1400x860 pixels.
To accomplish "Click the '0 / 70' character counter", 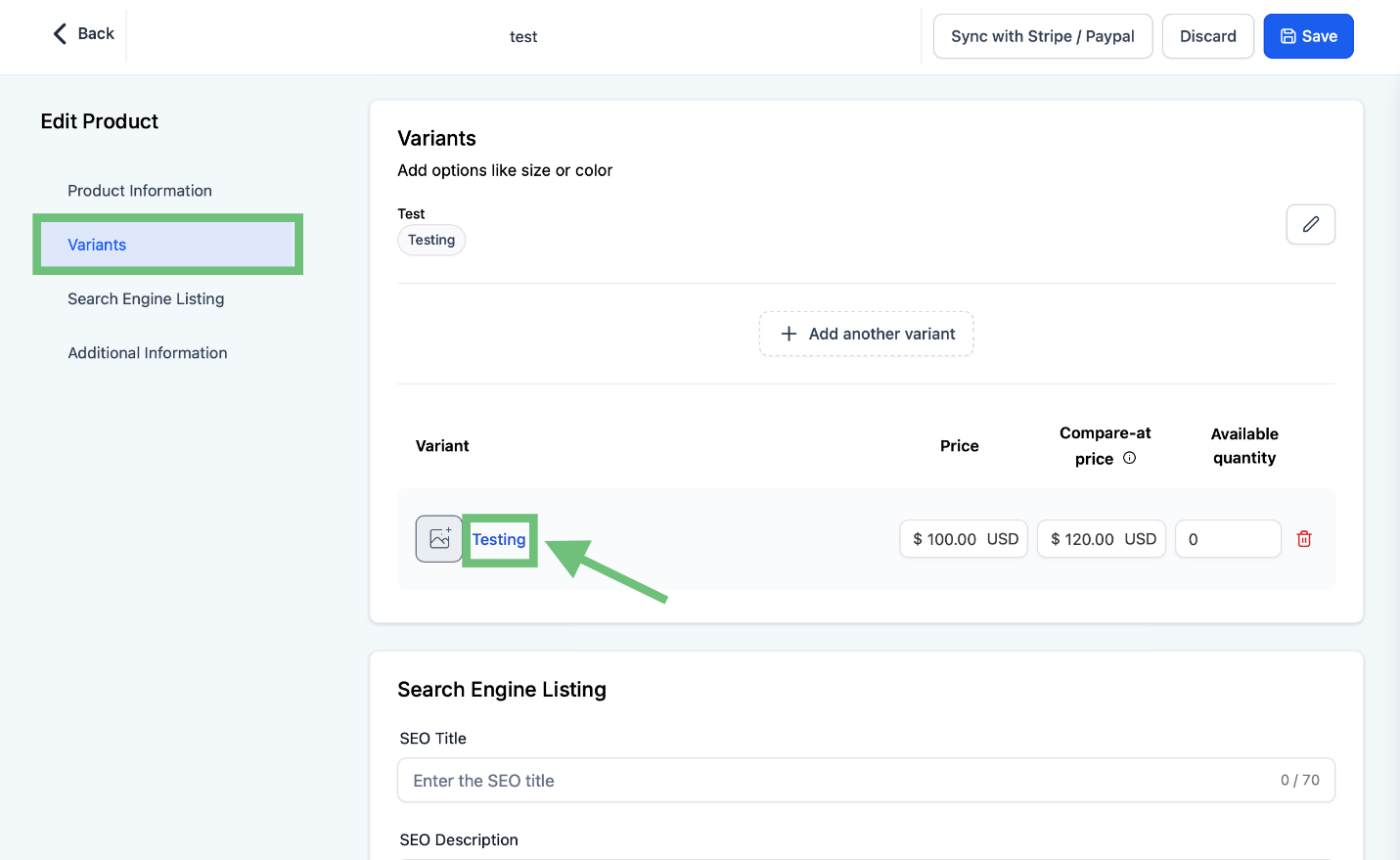I will click(1299, 780).
